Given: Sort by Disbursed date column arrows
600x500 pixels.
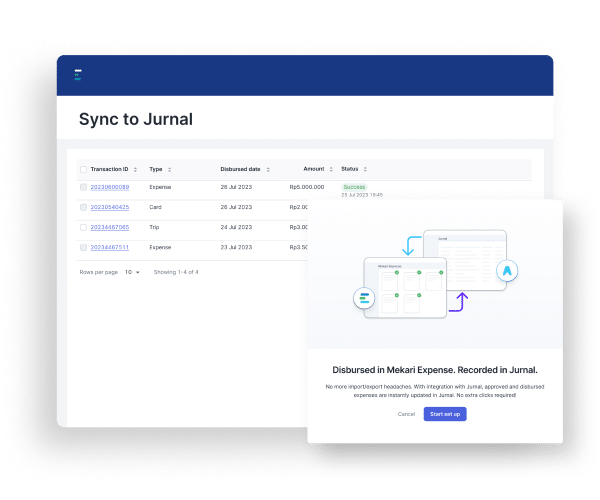Looking at the screenshot, I should pos(268,169).
